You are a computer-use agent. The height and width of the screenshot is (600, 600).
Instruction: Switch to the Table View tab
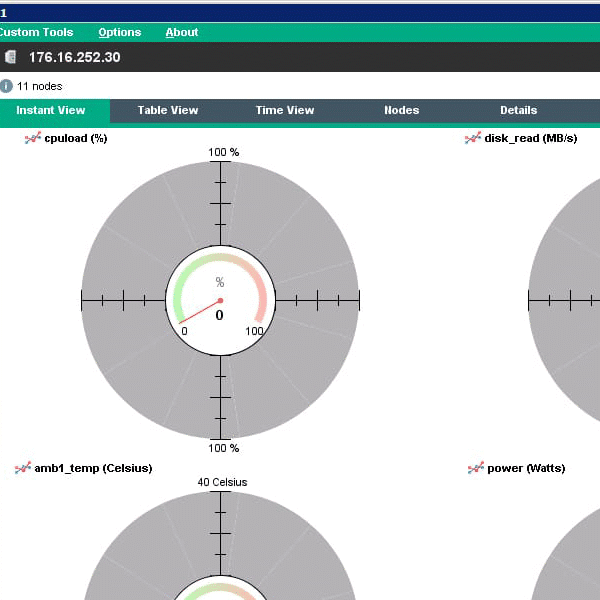point(168,110)
